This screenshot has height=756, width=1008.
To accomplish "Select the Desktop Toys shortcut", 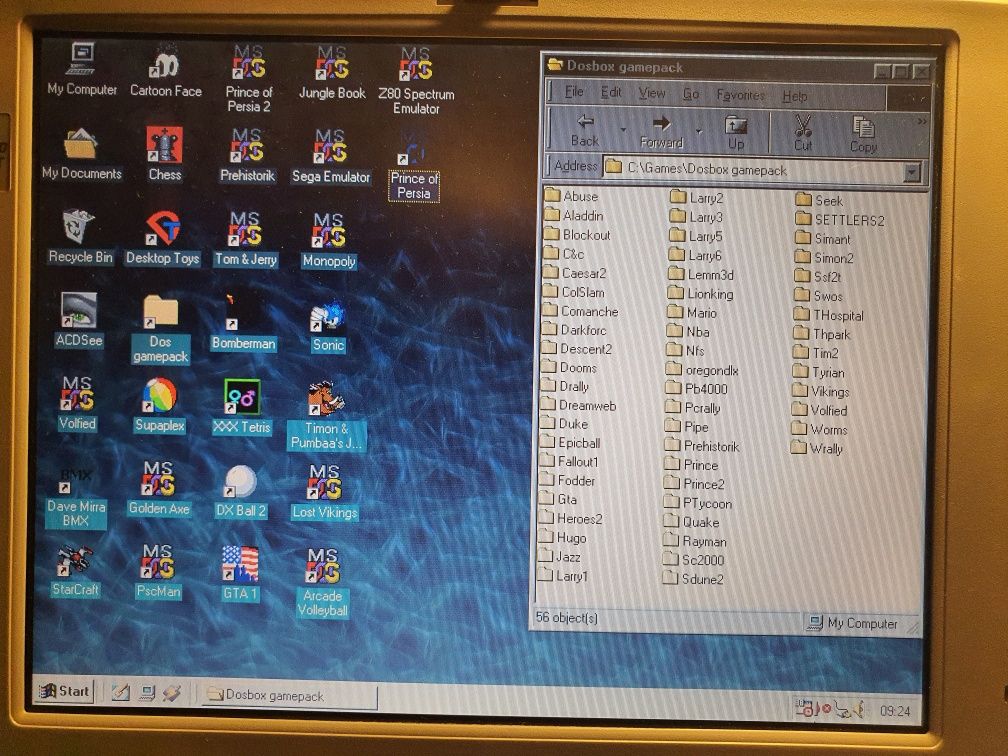I will pos(163,237).
